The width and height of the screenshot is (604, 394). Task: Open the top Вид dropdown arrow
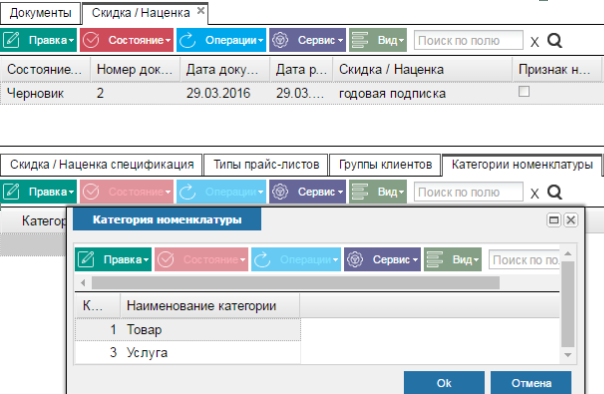(x=401, y=40)
